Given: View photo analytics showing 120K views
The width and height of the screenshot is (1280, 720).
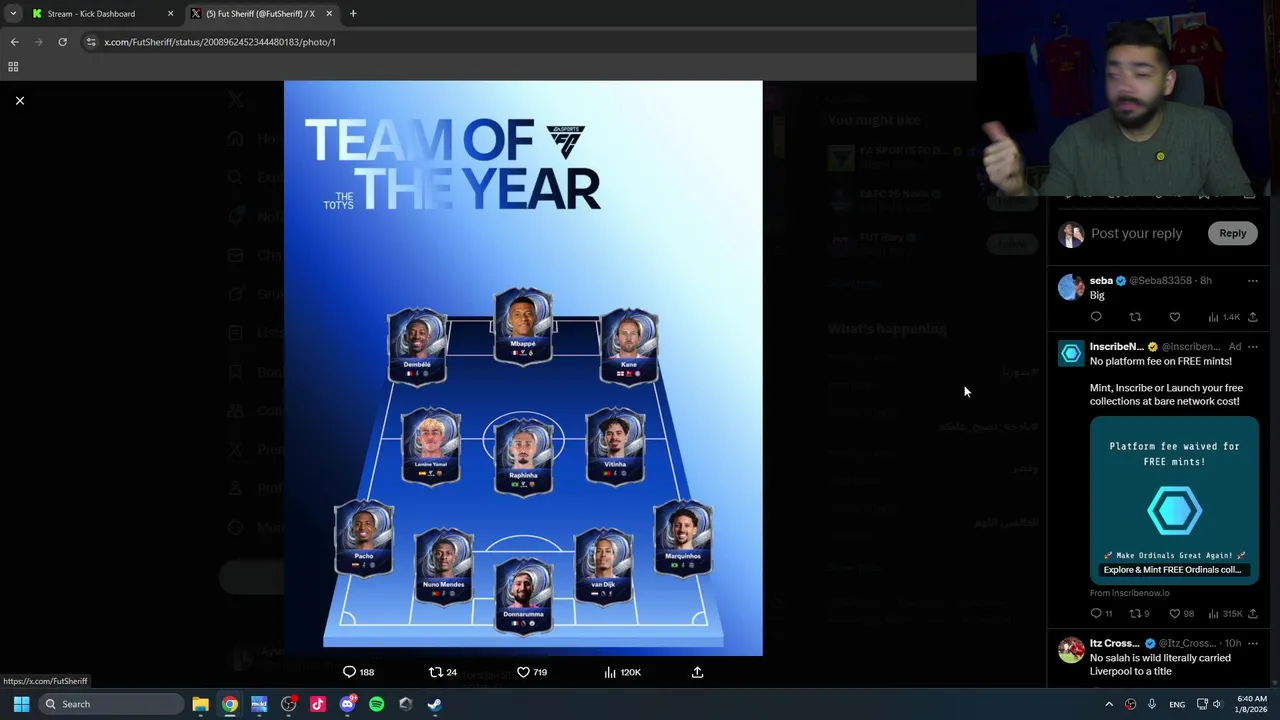Looking at the screenshot, I should point(621,672).
